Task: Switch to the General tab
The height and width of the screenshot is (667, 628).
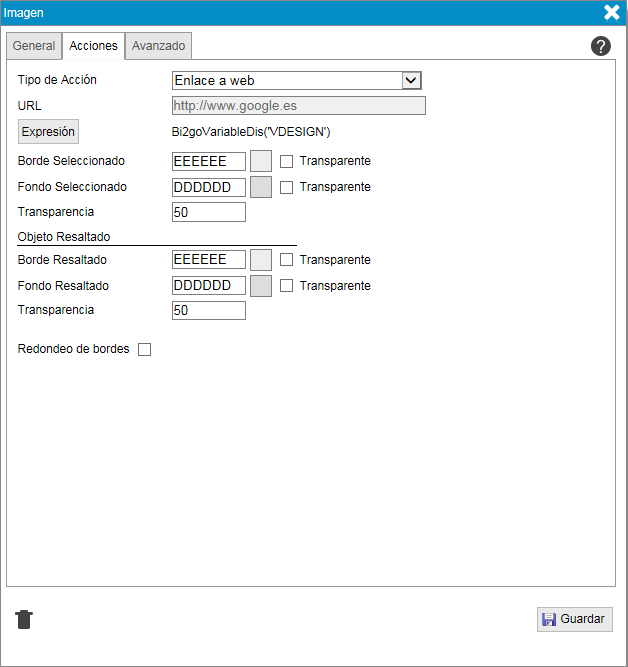Action: [x=34, y=46]
